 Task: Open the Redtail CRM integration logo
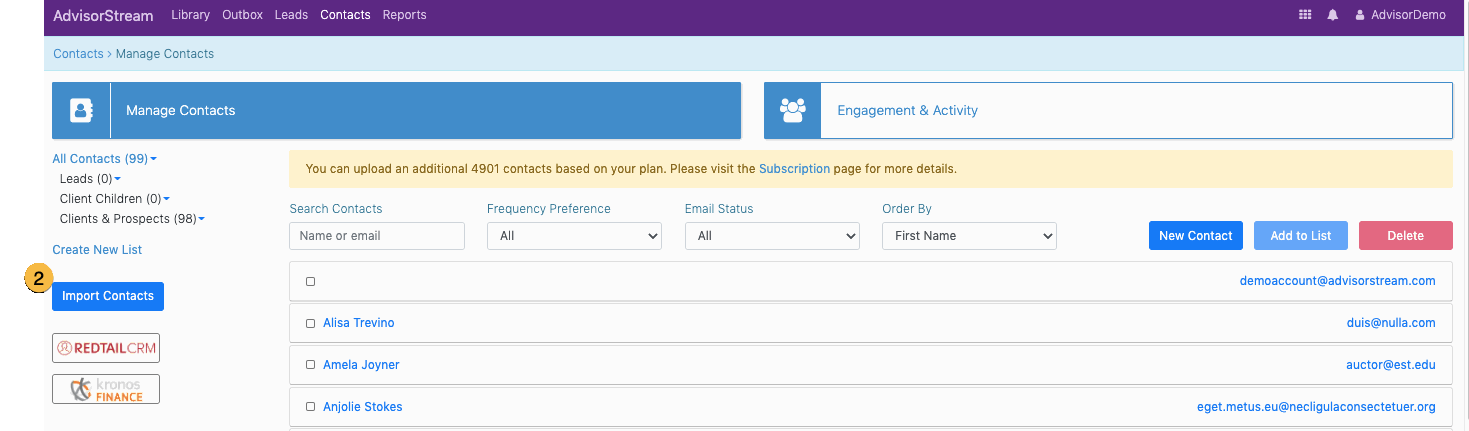pos(106,348)
